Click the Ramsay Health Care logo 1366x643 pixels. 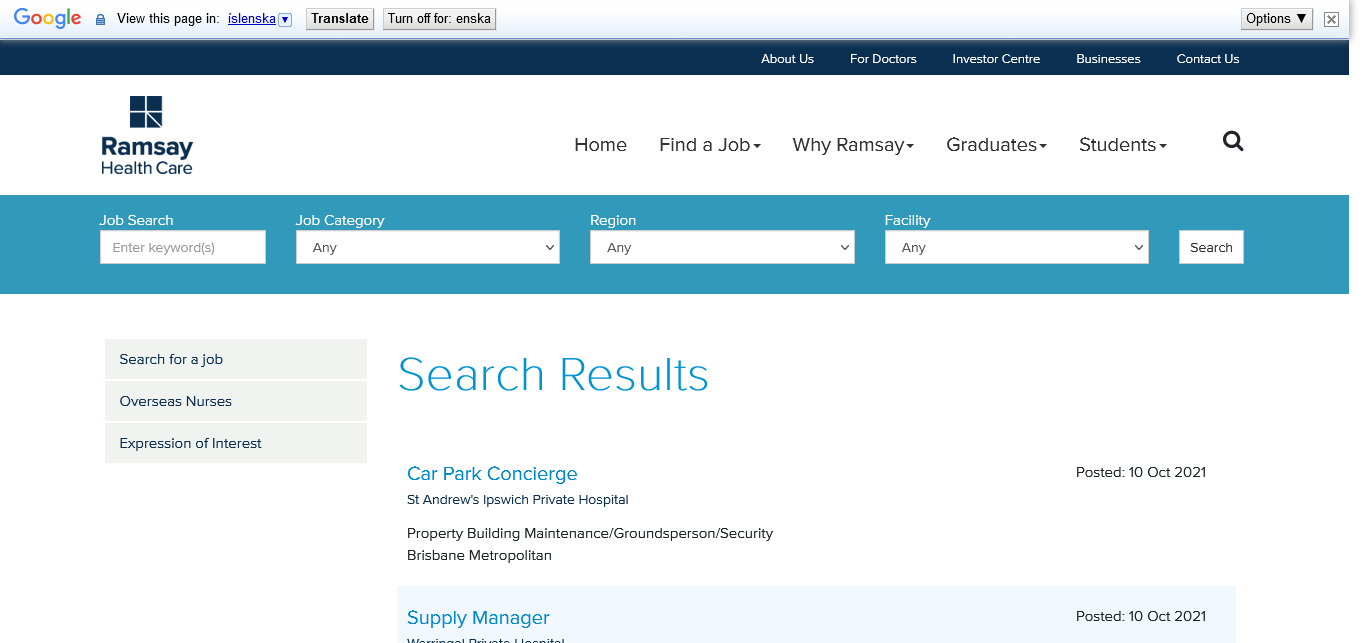tap(147, 135)
